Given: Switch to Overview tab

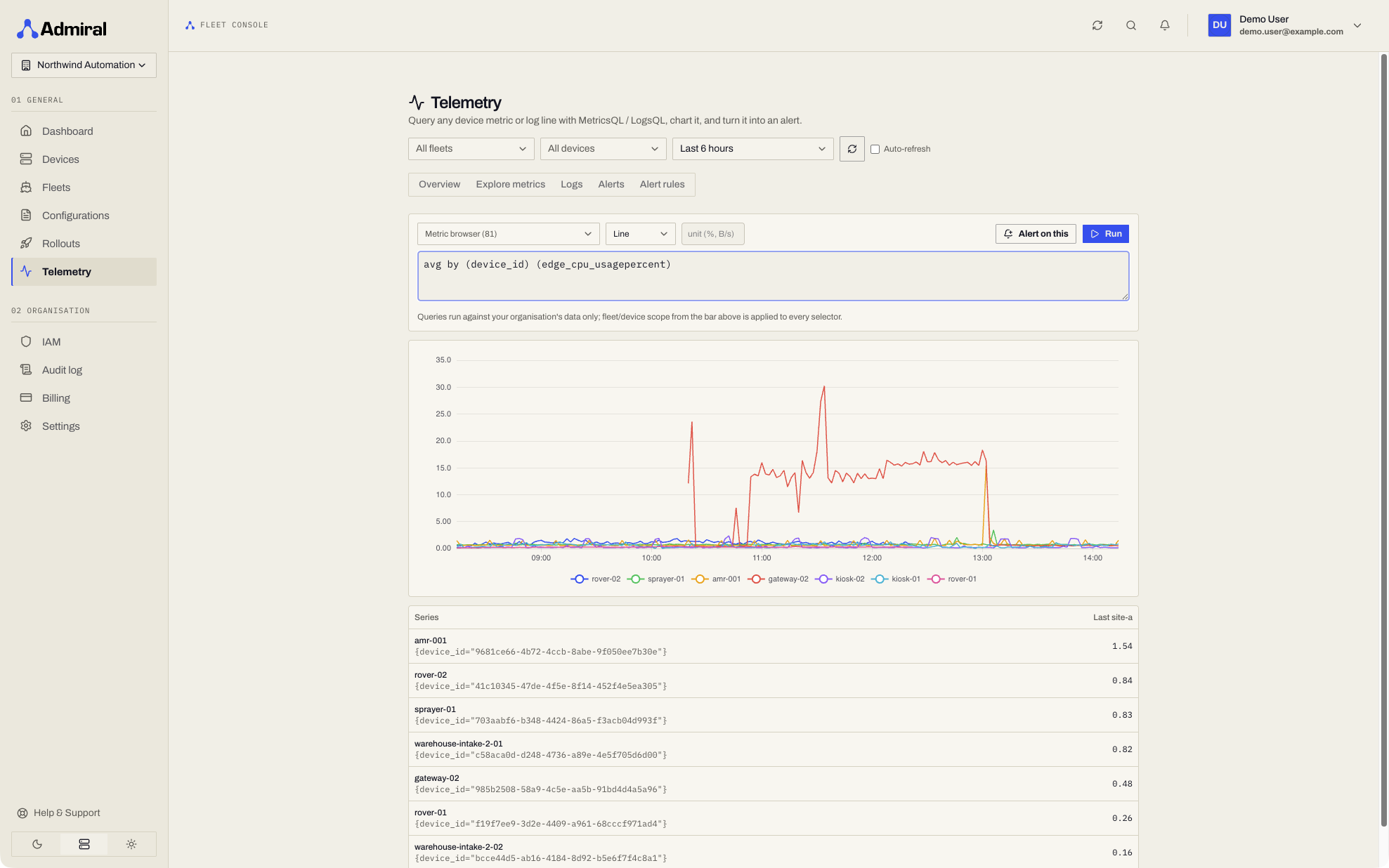Looking at the screenshot, I should point(439,185).
